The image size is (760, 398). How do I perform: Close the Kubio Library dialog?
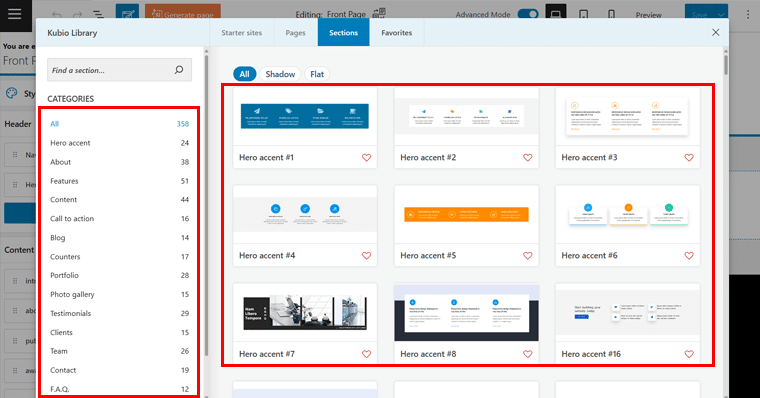coord(715,32)
